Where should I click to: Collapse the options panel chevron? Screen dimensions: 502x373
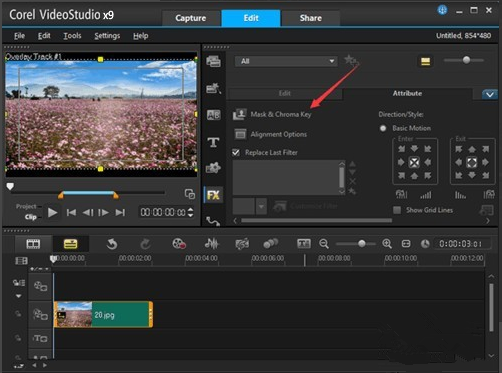pos(490,95)
